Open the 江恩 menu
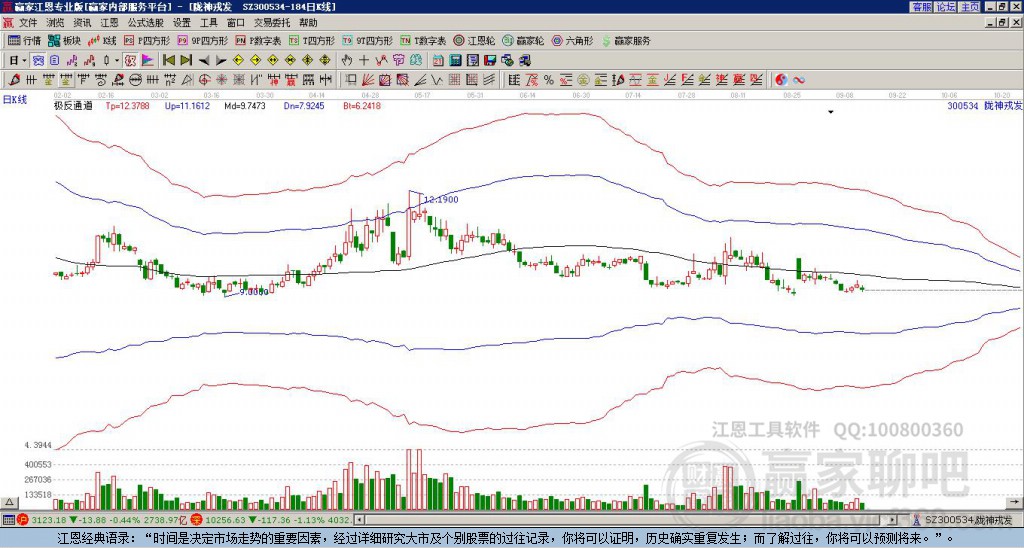Viewport: 1024px width, 548px height. pyautogui.click(x=109, y=23)
